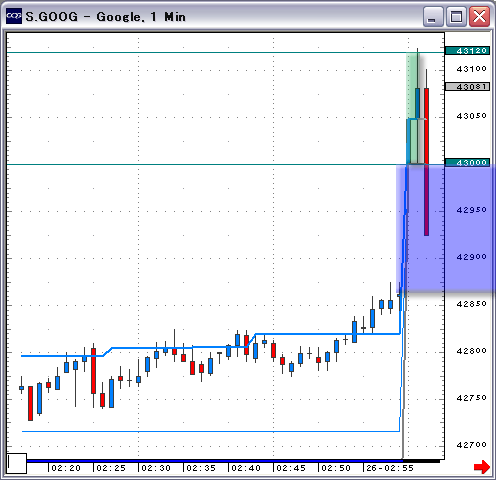Screen dimensions: 496x480
Task: Click the 42700 price axis value
Action: (471, 445)
